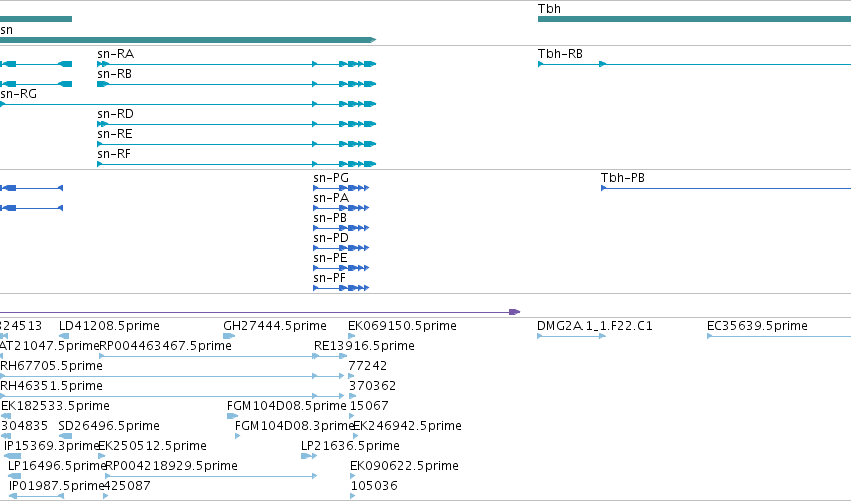Screen dimensions: 851x501
Task: Select the sn-RE transcript label
Action: click(115, 134)
